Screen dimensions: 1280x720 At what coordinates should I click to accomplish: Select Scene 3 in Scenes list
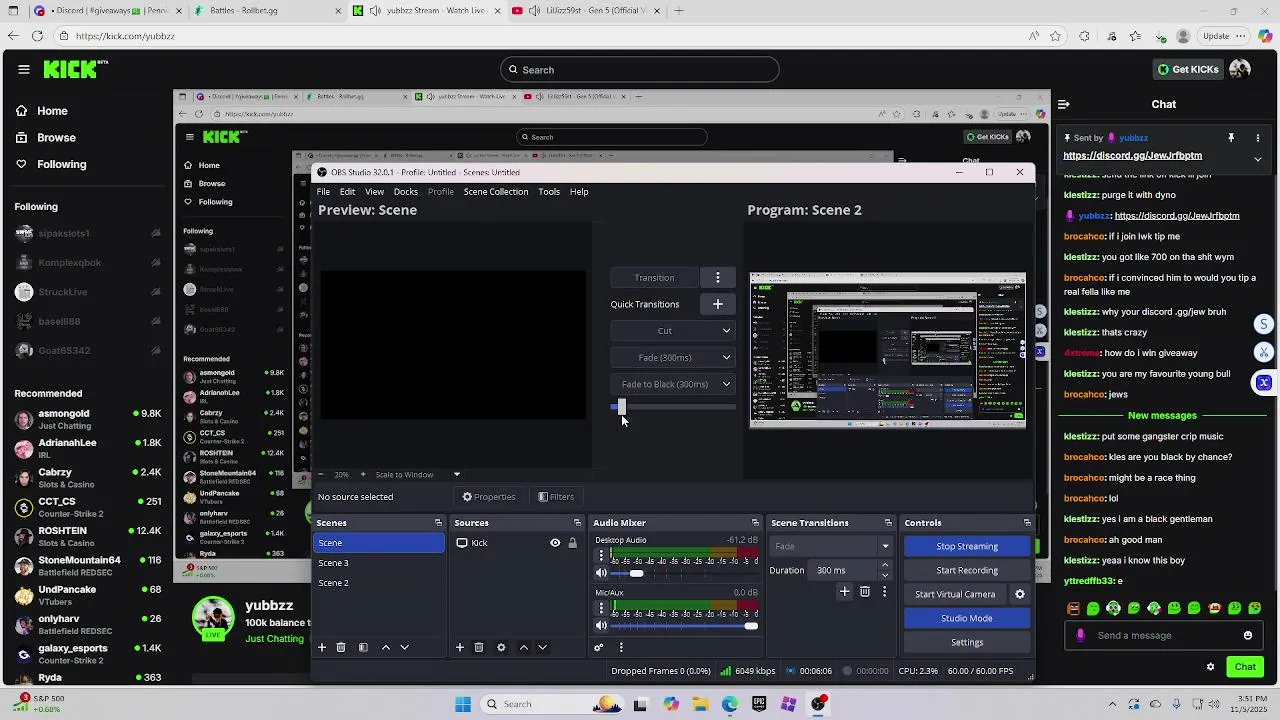pos(379,563)
